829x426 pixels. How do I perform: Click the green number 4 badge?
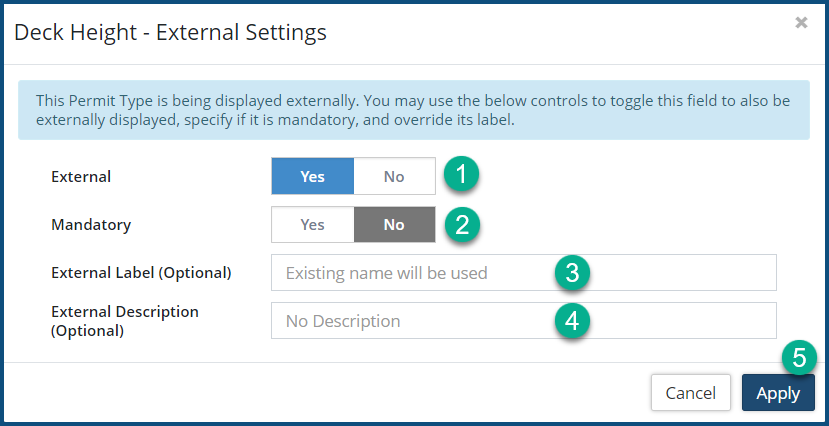point(570,320)
